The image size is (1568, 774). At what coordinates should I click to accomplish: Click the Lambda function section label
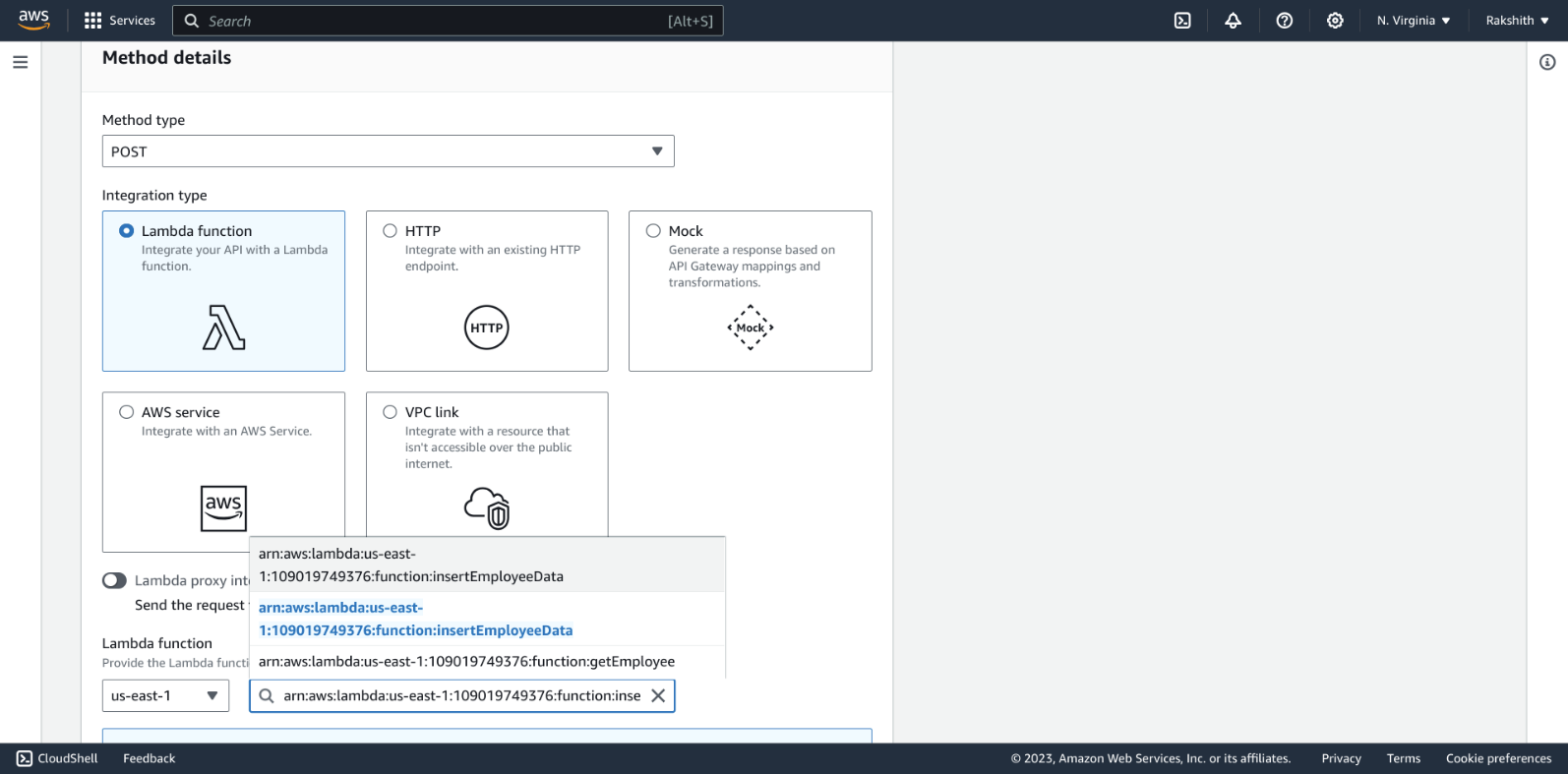157,643
